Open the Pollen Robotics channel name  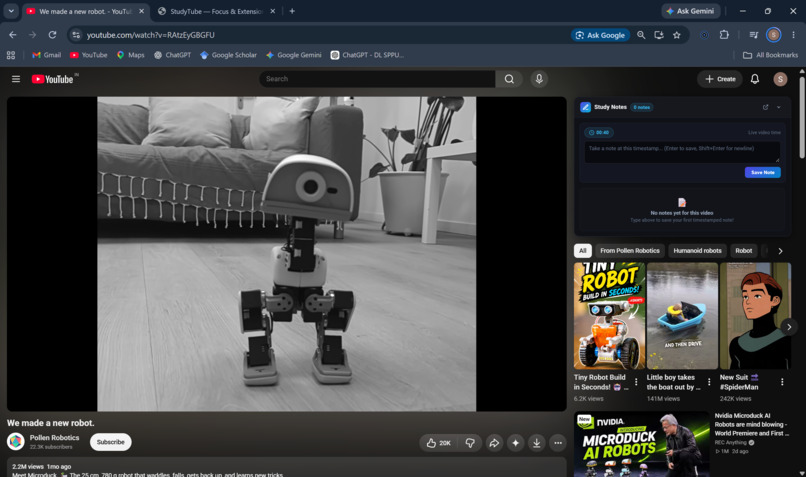[x=54, y=437]
